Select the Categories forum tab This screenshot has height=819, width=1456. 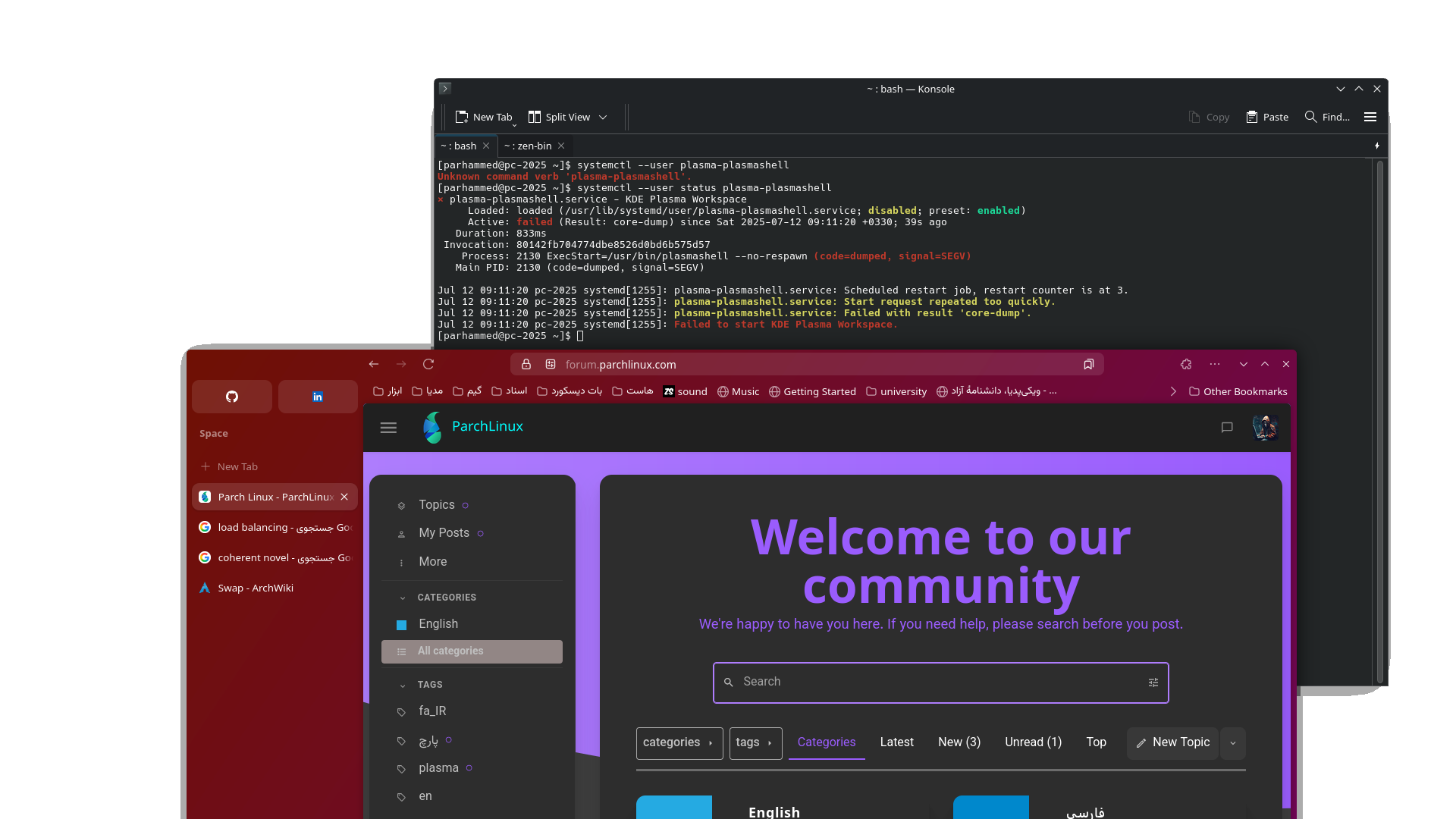pyautogui.click(x=827, y=742)
